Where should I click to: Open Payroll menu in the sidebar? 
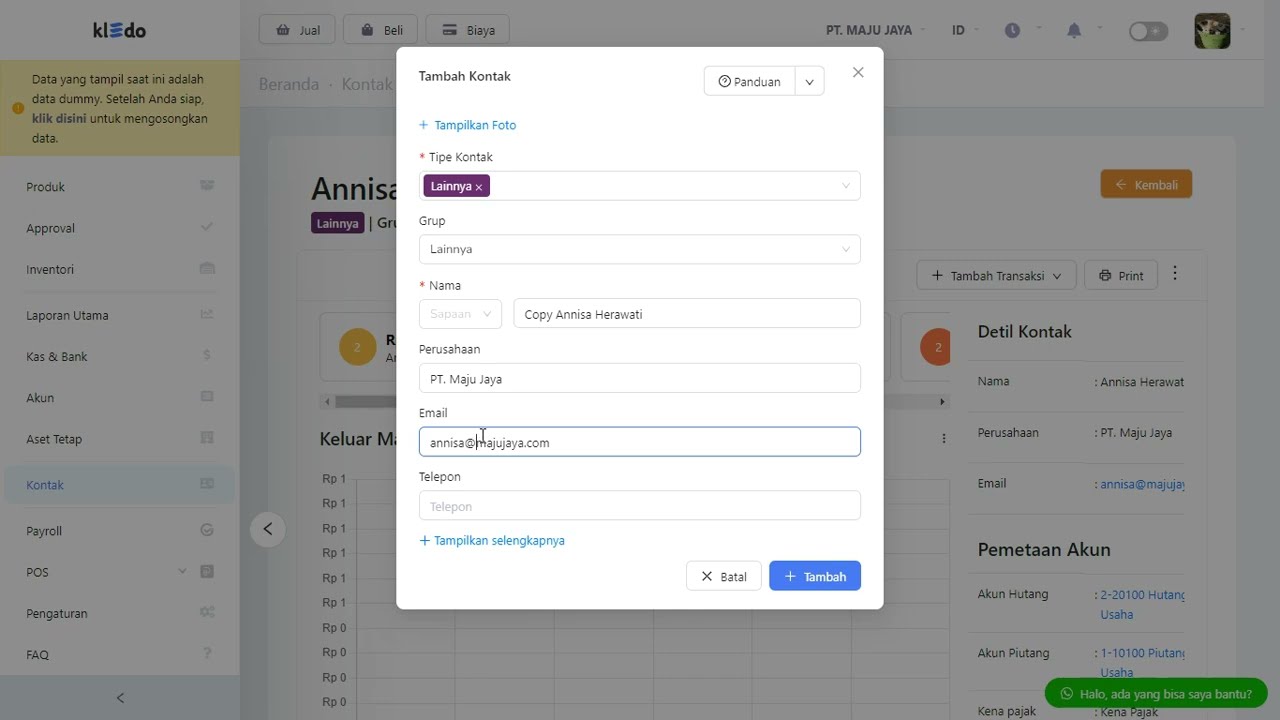44,531
